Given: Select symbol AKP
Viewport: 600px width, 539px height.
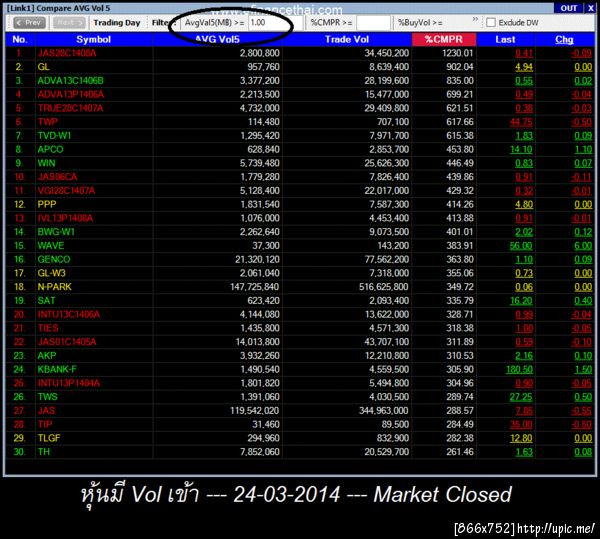Looking at the screenshot, I should pyautogui.click(x=47, y=356).
